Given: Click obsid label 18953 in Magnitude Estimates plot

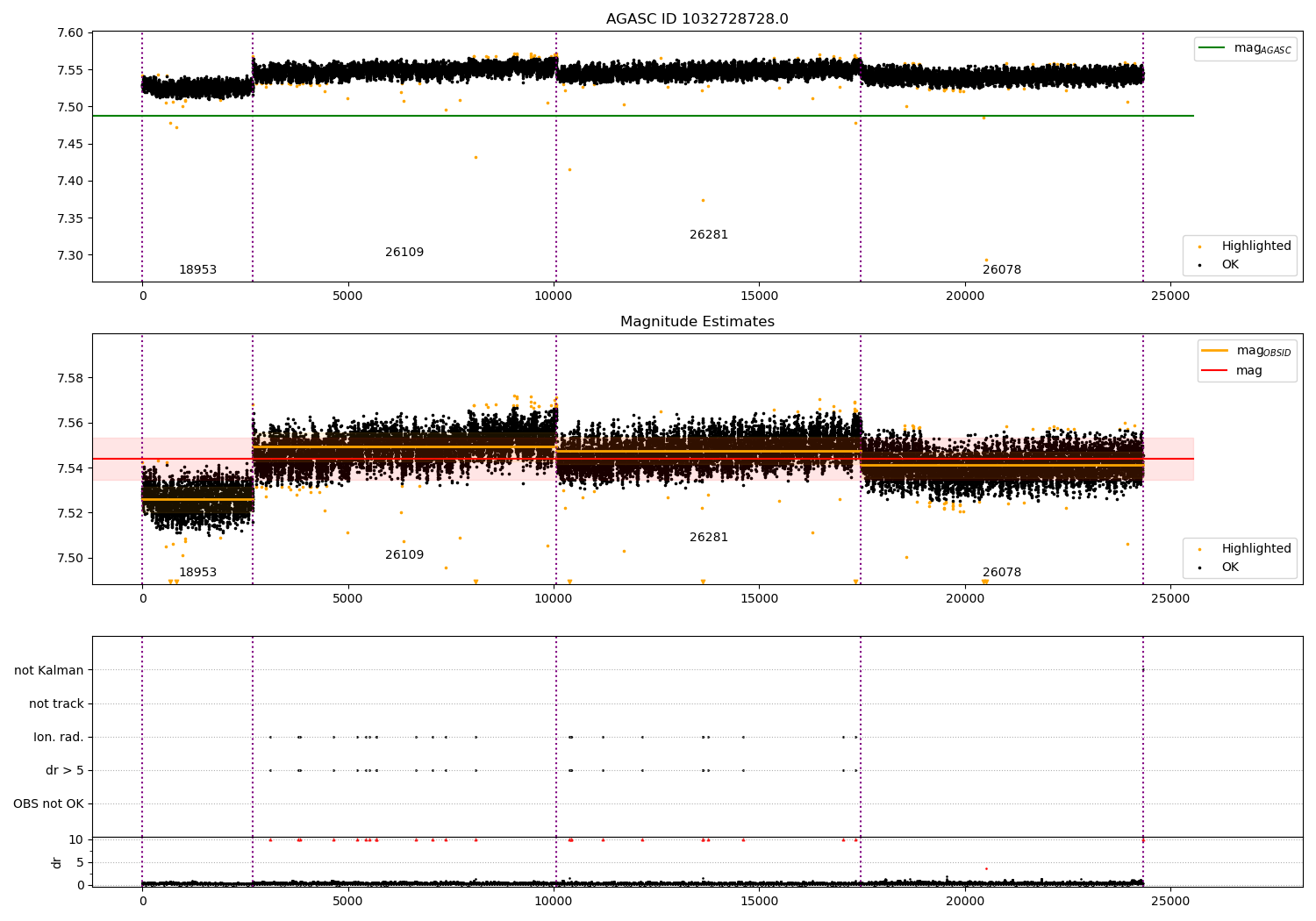Looking at the screenshot, I should [x=197, y=573].
